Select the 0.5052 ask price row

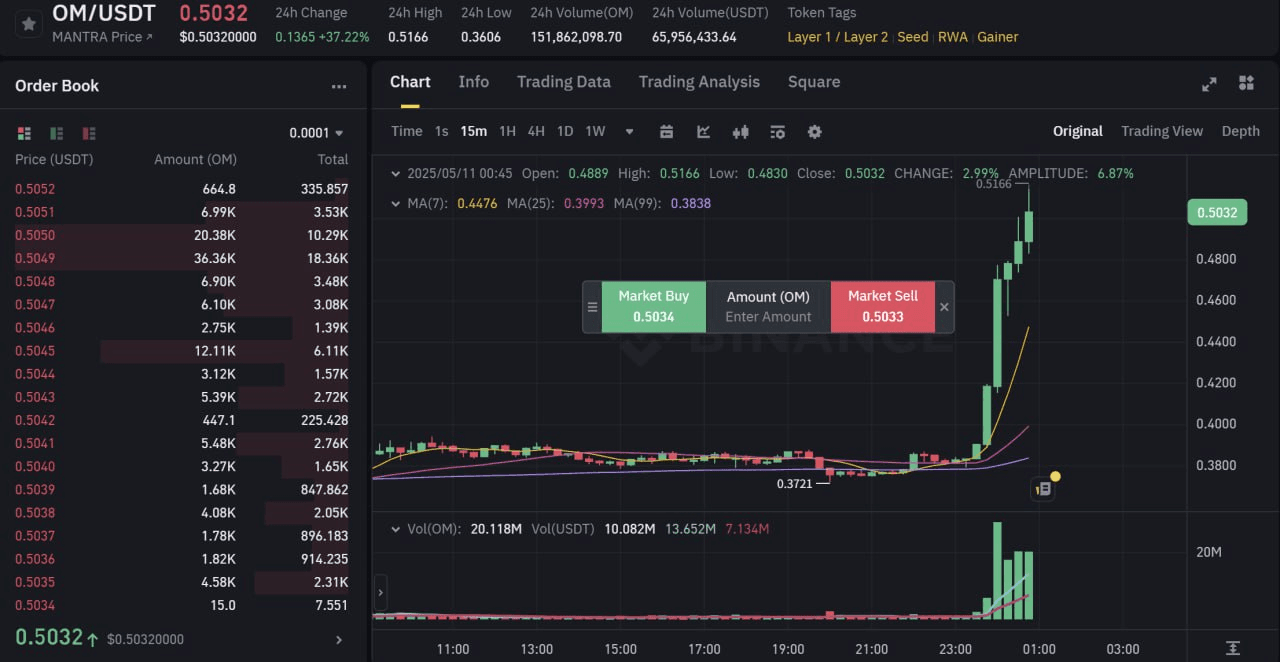point(182,189)
